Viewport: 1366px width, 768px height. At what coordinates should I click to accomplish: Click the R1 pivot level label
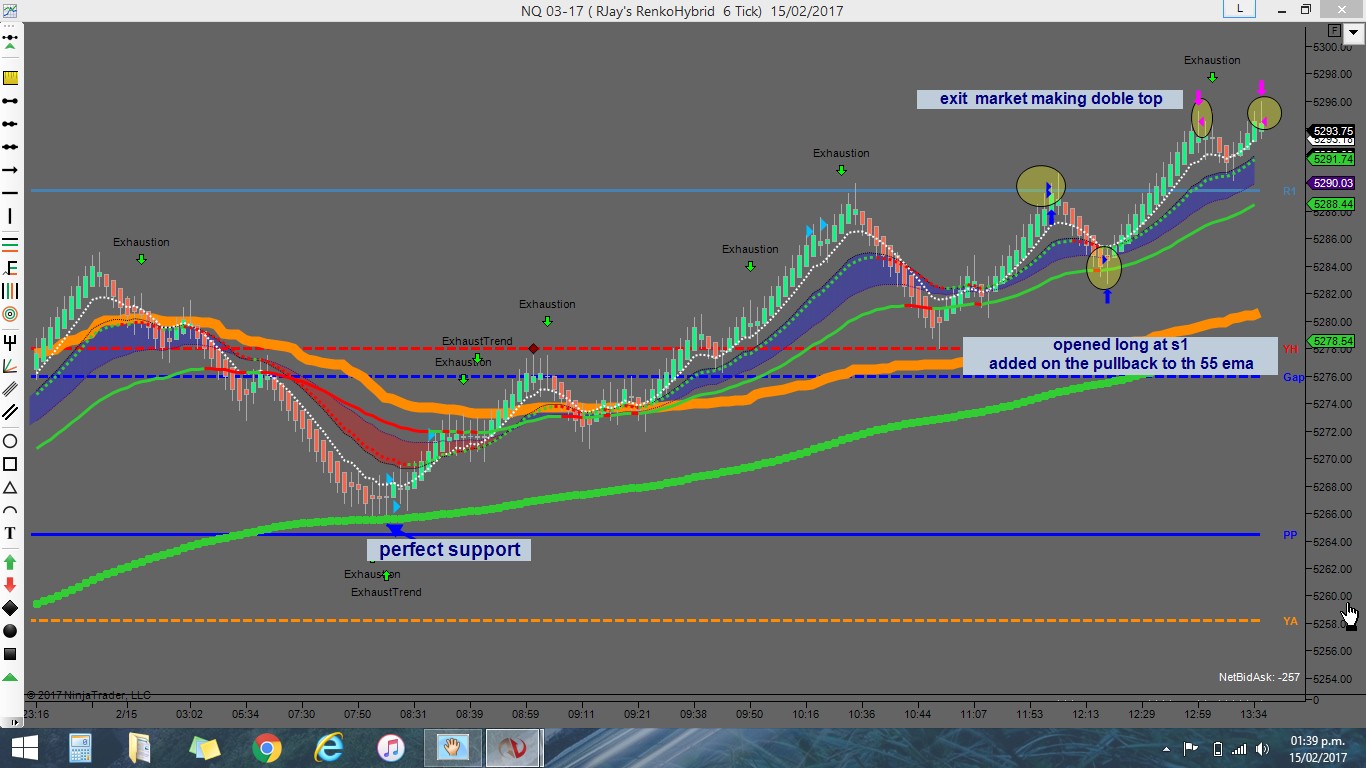tap(1290, 191)
